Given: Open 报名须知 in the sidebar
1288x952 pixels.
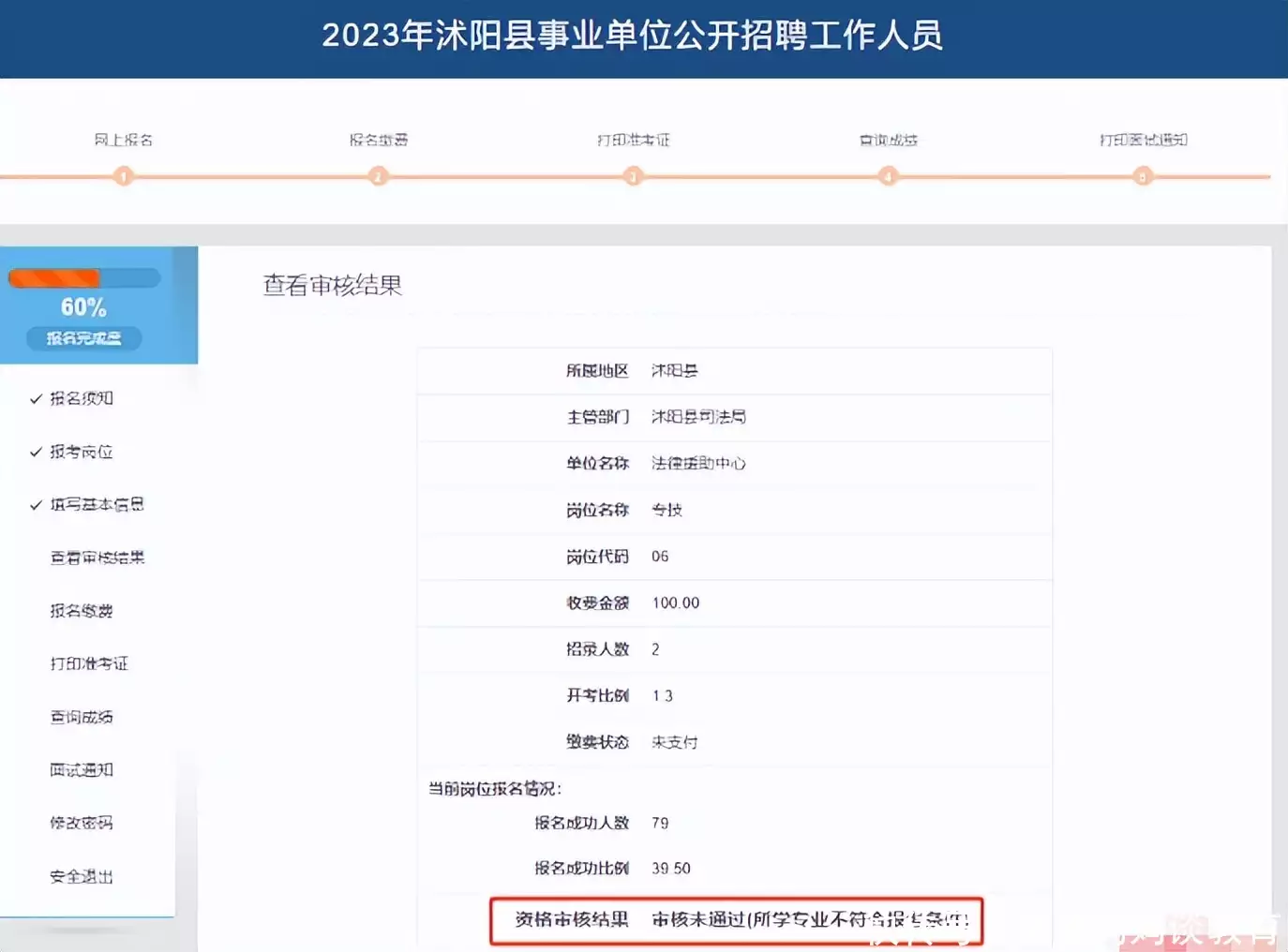Looking at the screenshot, I should (82, 398).
